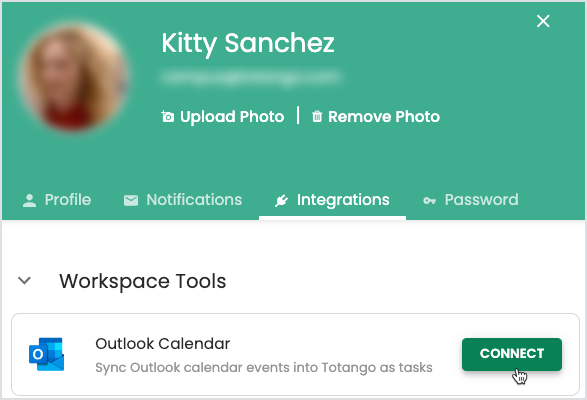The width and height of the screenshot is (587, 400).
Task: Click the Kitty Sanchez name header
Action: coord(247,43)
